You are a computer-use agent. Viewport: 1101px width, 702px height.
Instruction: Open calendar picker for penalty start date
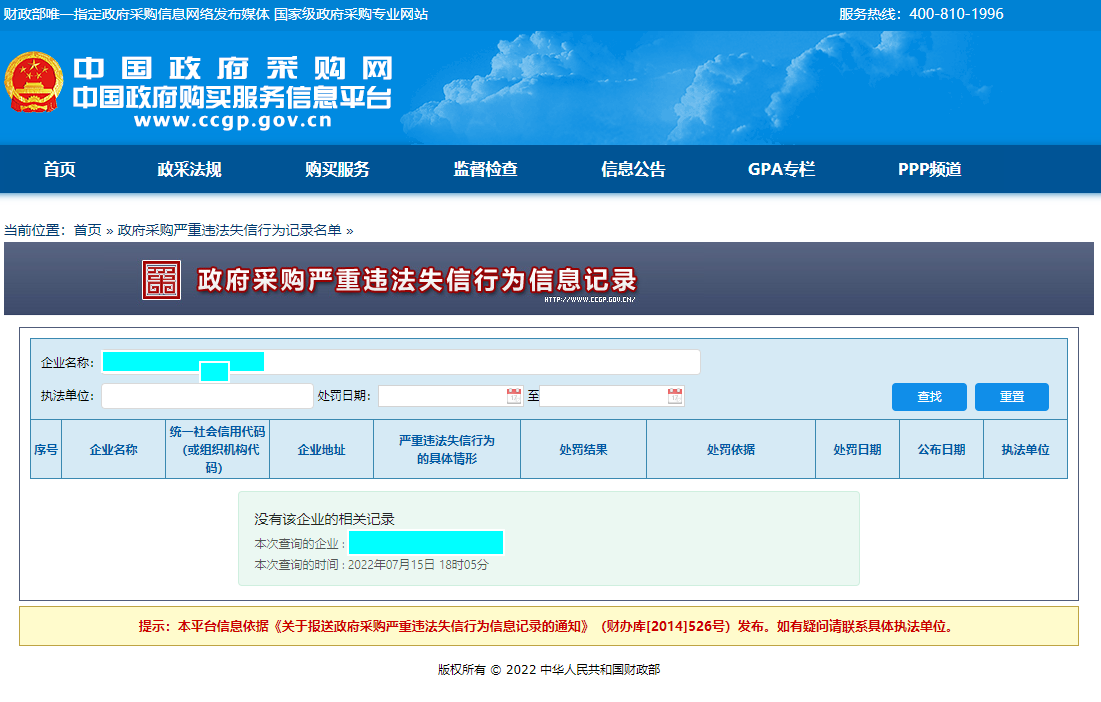[x=514, y=396]
